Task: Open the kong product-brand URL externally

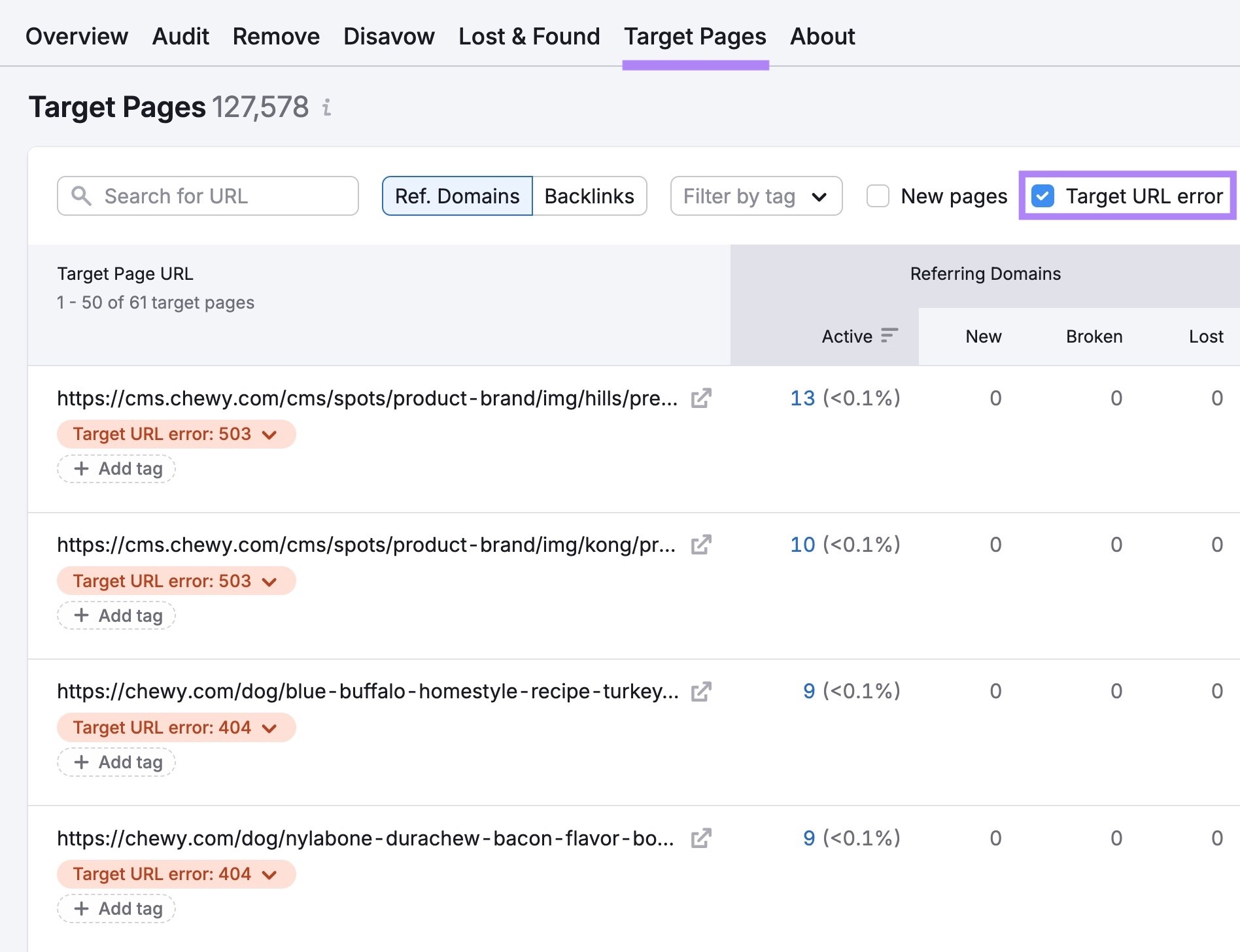Action: (701, 544)
